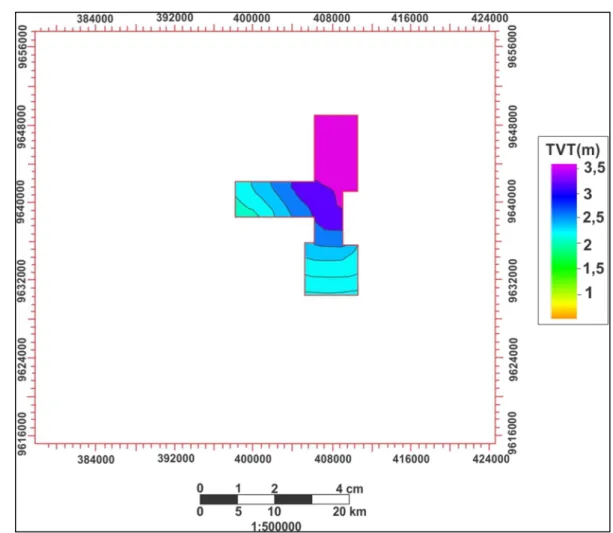Viewport: 613px width, 533px height.
Task: Click 392000 on the lower easting axis
Action: [176, 458]
